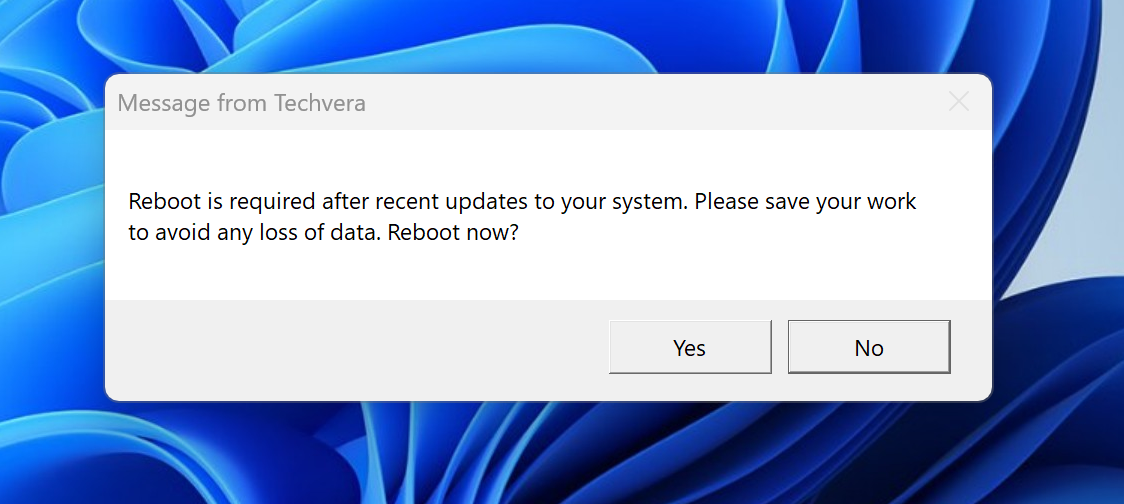The image size is (1124, 504).
Task: Confirm reboot with the Yes button
Action: (x=690, y=348)
